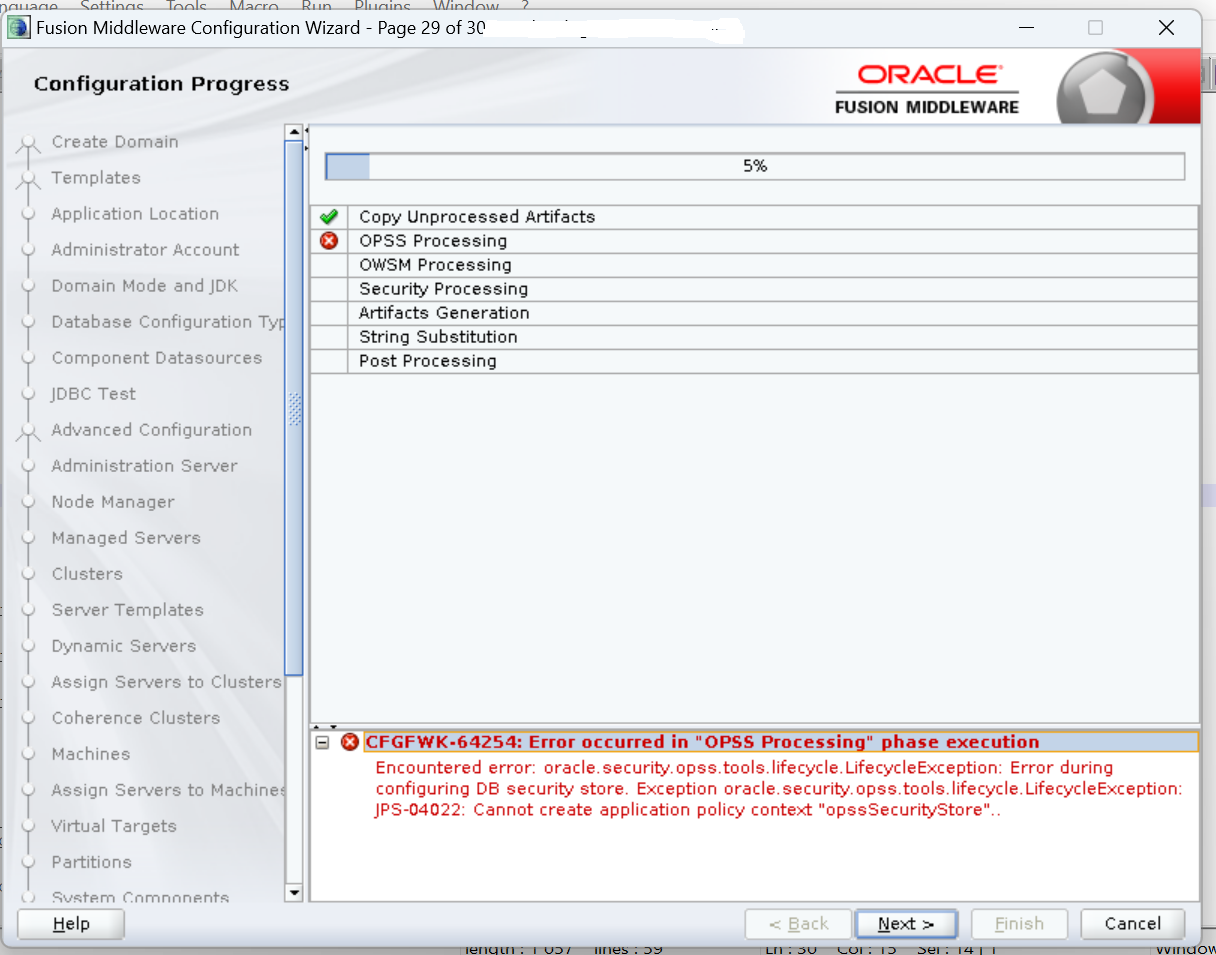Click the CFGFWK-64254 error heading text

(702, 742)
